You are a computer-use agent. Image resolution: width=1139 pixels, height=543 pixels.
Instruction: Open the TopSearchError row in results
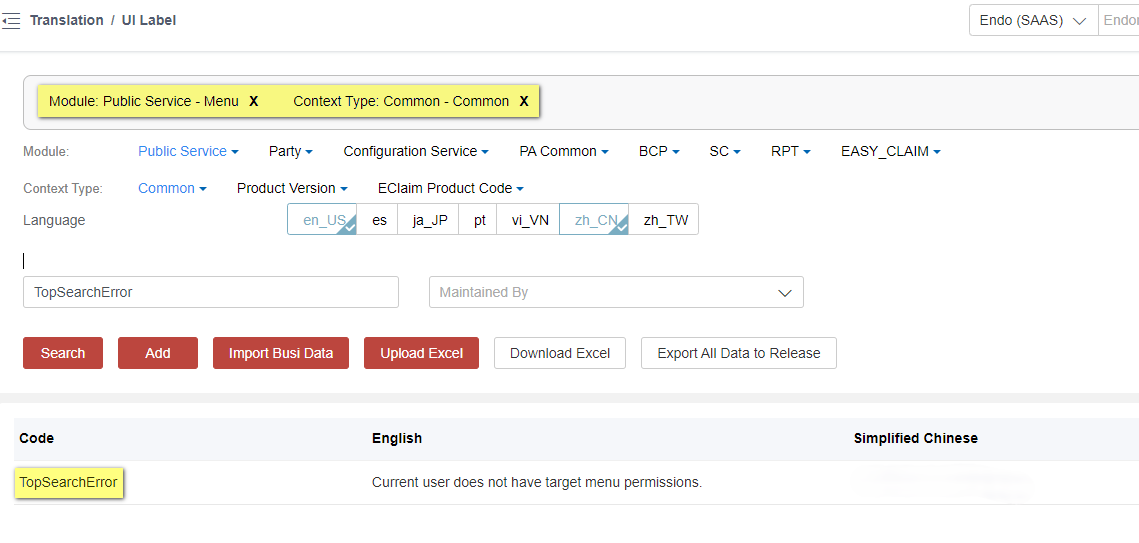(x=68, y=482)
